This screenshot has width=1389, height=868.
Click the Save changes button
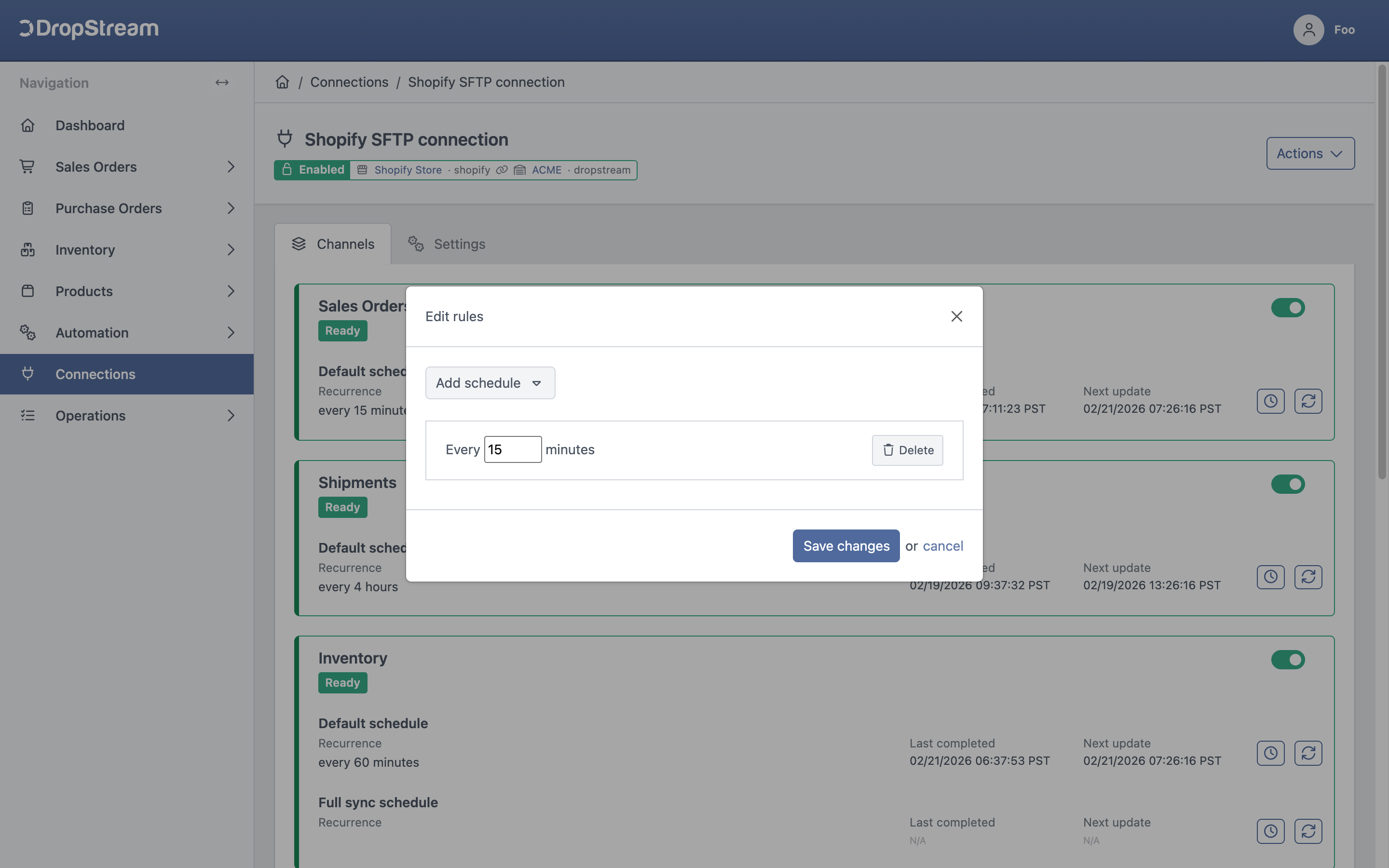coord(846,545)
